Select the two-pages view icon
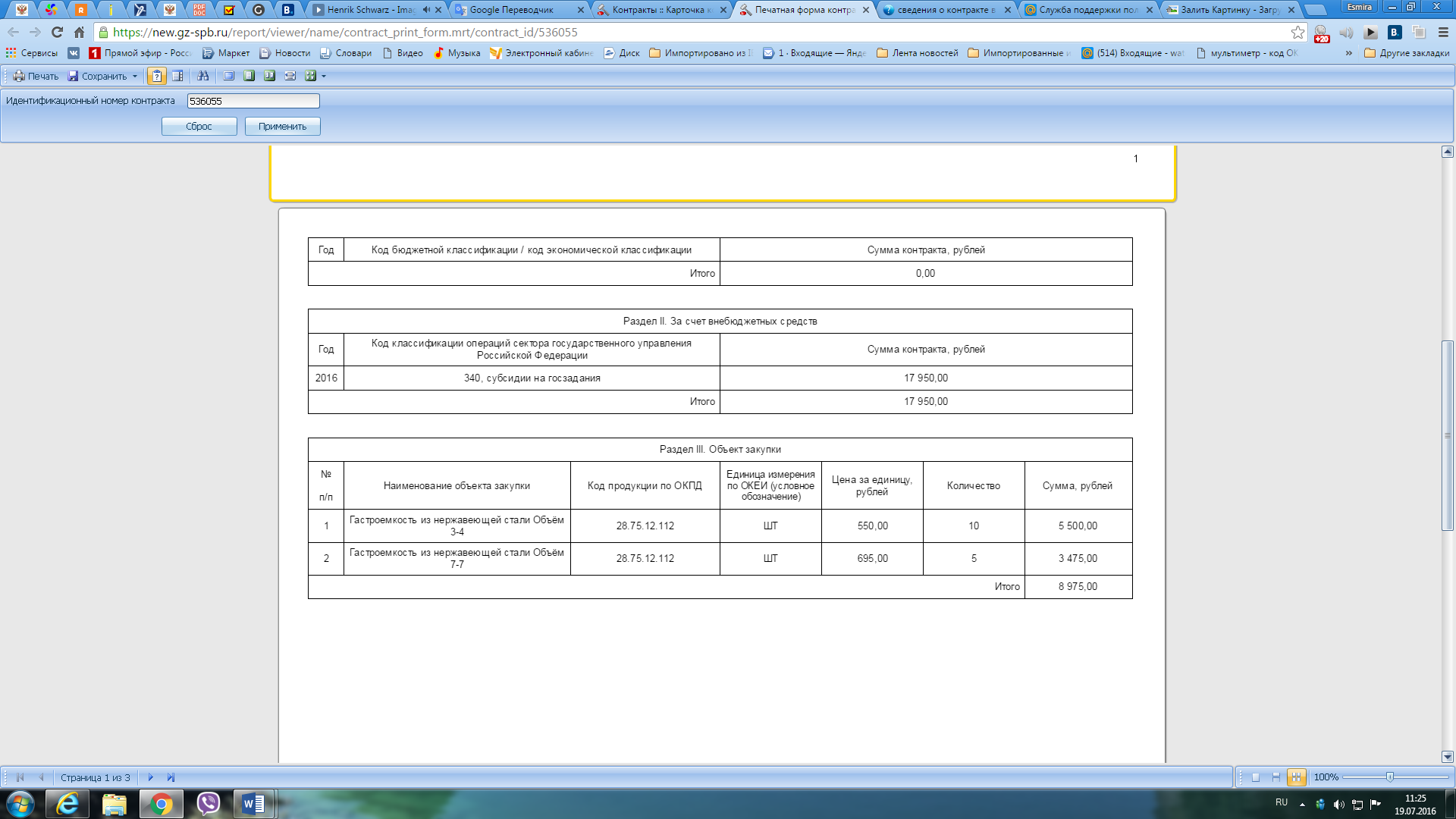Viewport: 1456px width, 819px height. (x=269, y=76)
